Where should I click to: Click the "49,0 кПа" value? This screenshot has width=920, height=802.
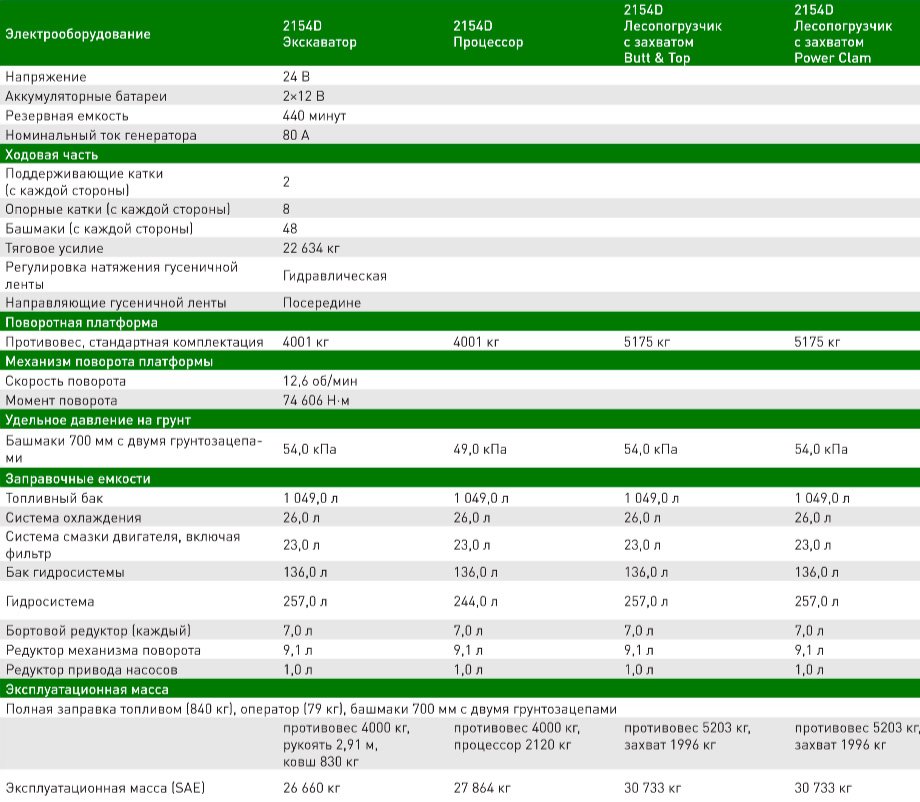point(480,449)
